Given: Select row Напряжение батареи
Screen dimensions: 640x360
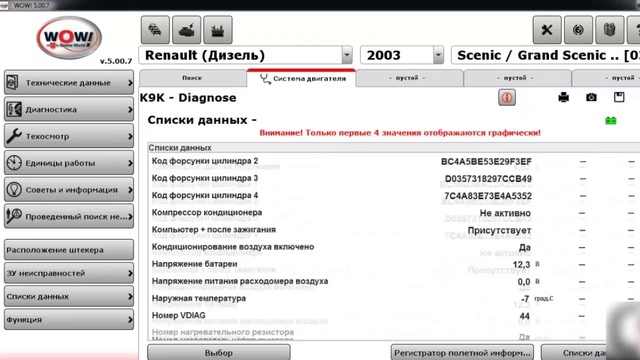Looking at the screenshot, I should (394, 264).
